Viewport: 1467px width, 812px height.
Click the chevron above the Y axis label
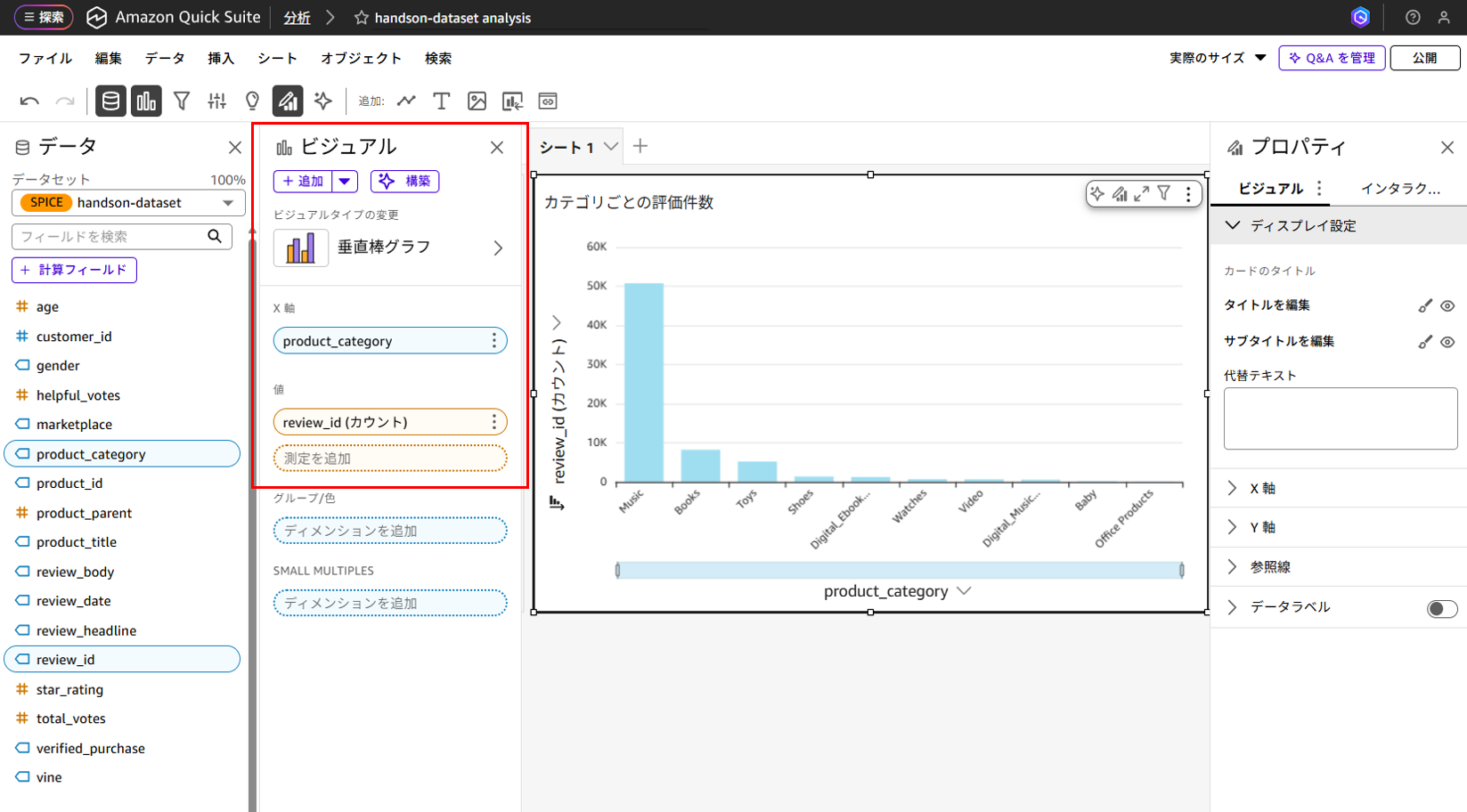(x=557, y=322)
